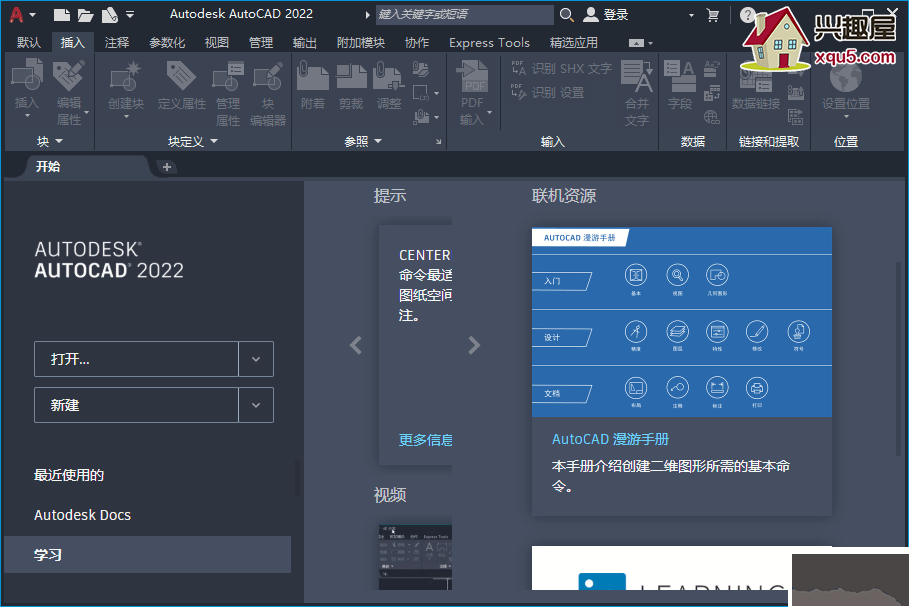Open the 更多信息 tip link
The width and height of the screenshot is (909, 607).
(425, 440)
